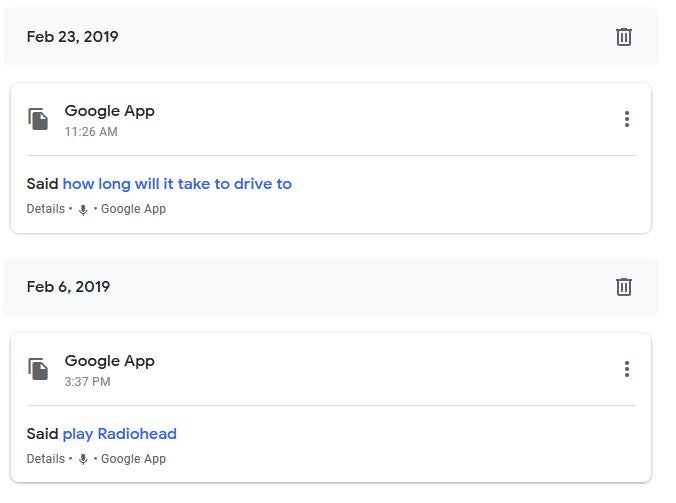The height and width of the screenshot is (503, 676).
Task: Click the Google App source label under the drive query
Action: [x=133, y=210]
